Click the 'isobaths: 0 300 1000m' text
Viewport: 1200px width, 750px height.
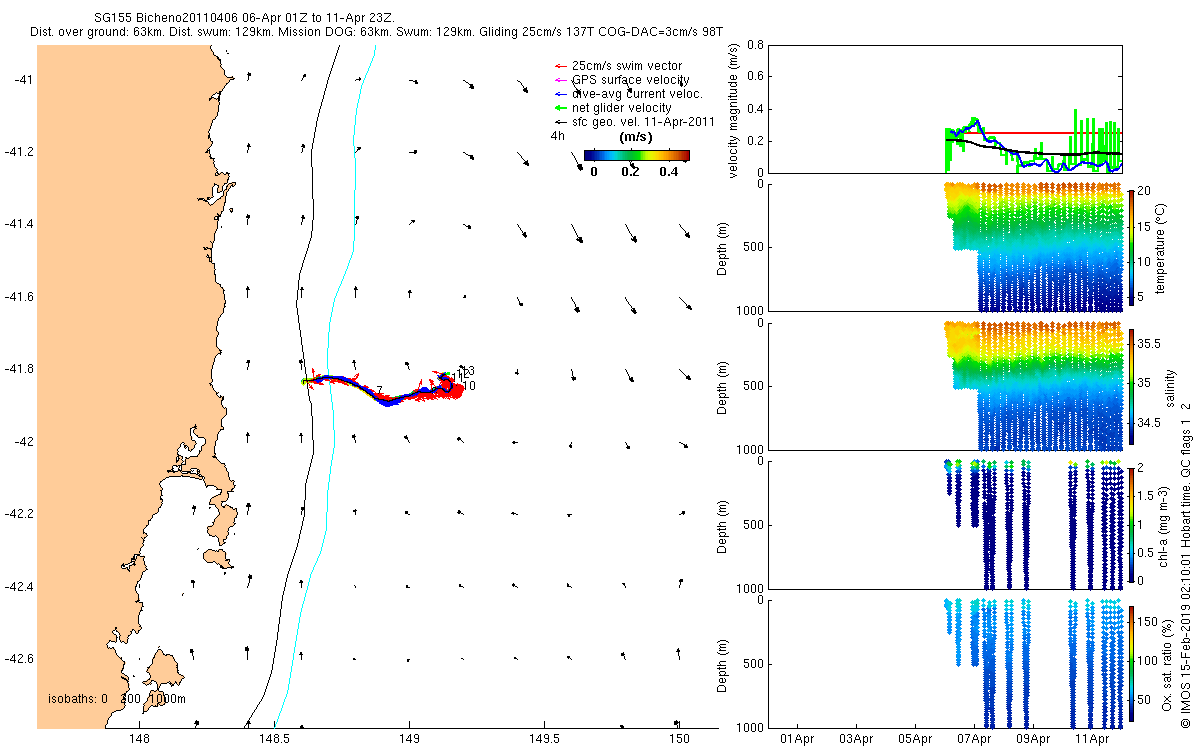point(117,698)
